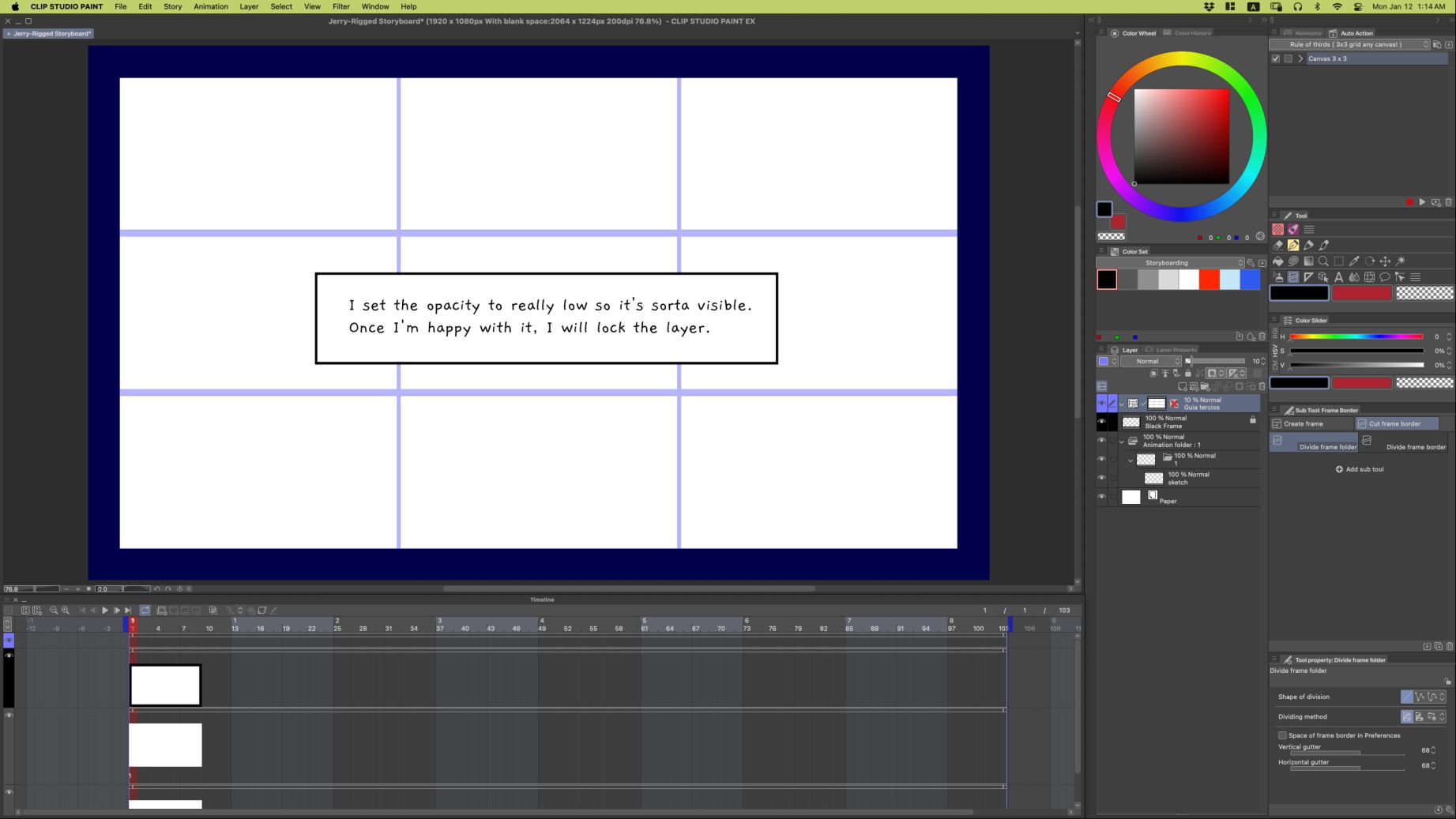The image size is (1456, 819).
Task: Click the Move layer tool
Action: [1385, 261]
